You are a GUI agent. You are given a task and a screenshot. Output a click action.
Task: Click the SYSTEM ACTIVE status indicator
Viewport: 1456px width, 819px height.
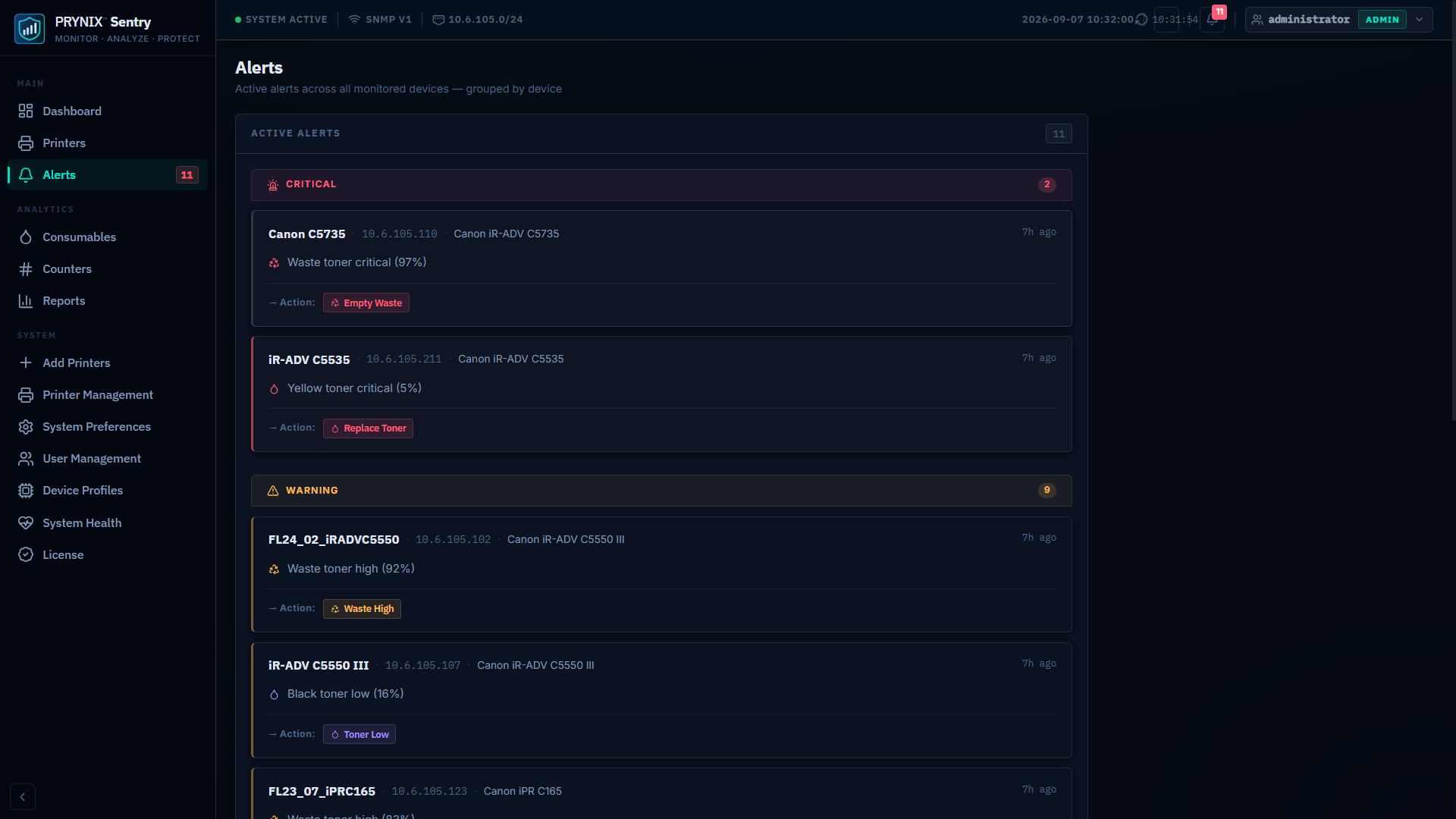click(x=281, y=19)
